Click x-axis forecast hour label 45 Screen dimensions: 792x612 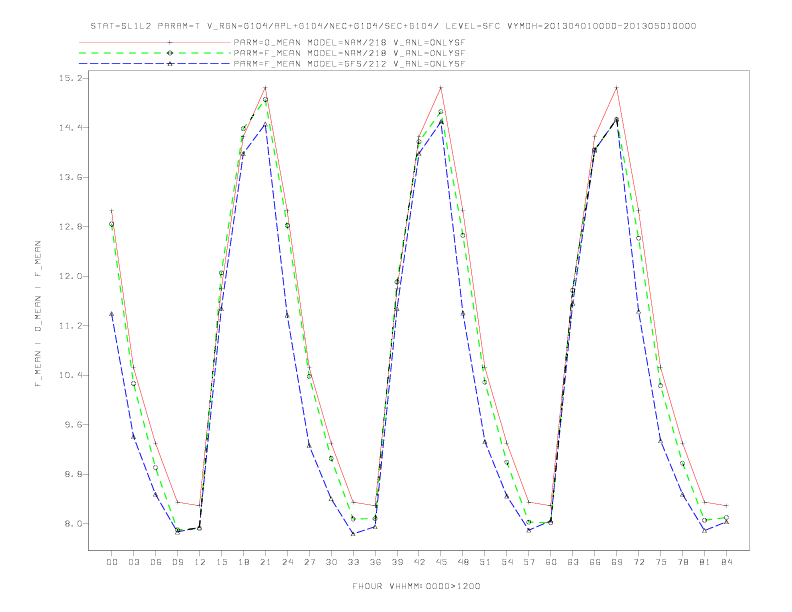click(x=441, y=562)
